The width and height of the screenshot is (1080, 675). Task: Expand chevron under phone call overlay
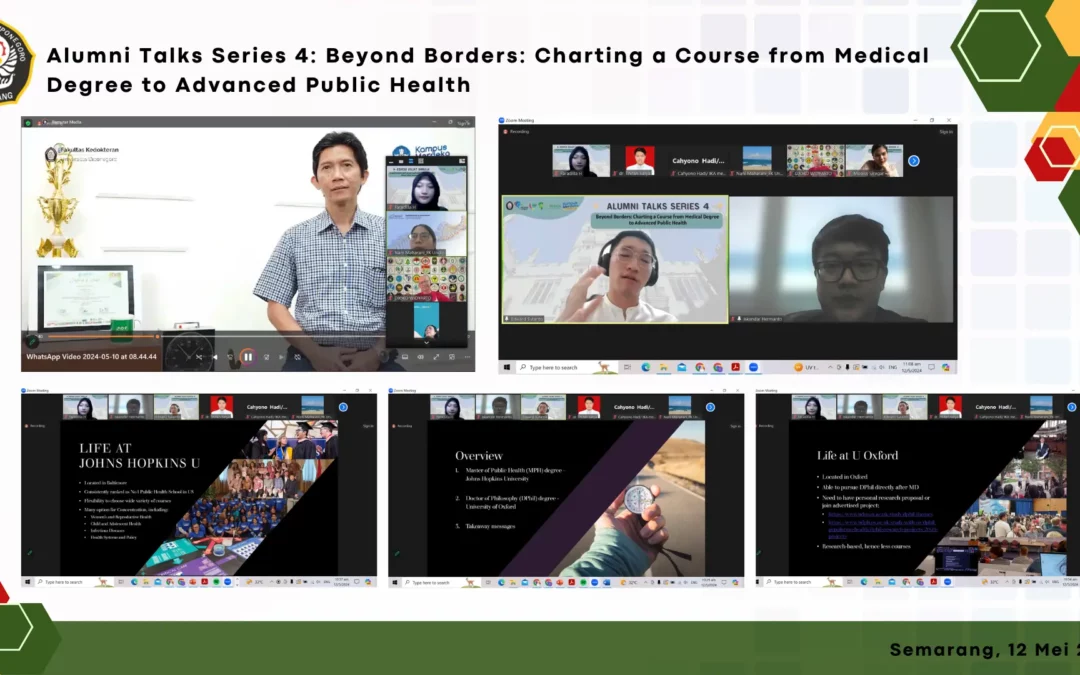[426, 342]
